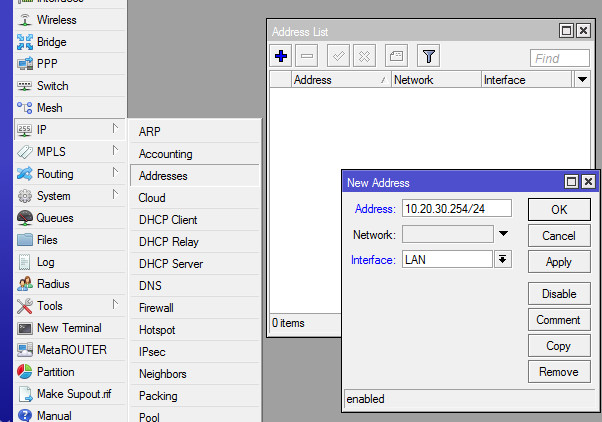Choose DHCP Server in the IP submenu
Image resolution: width=602 pixels, height=422 pixels.
(171, 264)
